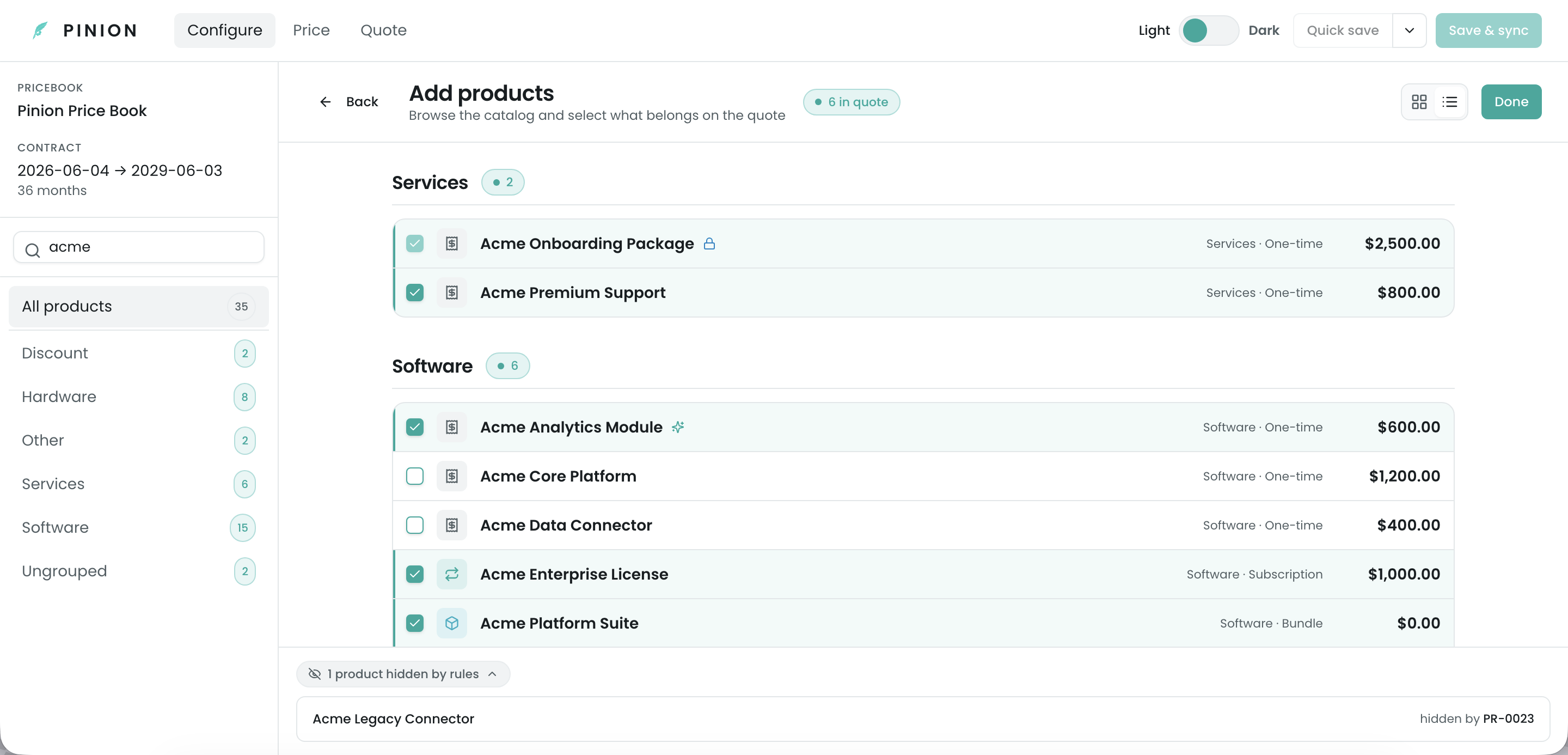Click product icon for Acme Onboarding Package

452,243
